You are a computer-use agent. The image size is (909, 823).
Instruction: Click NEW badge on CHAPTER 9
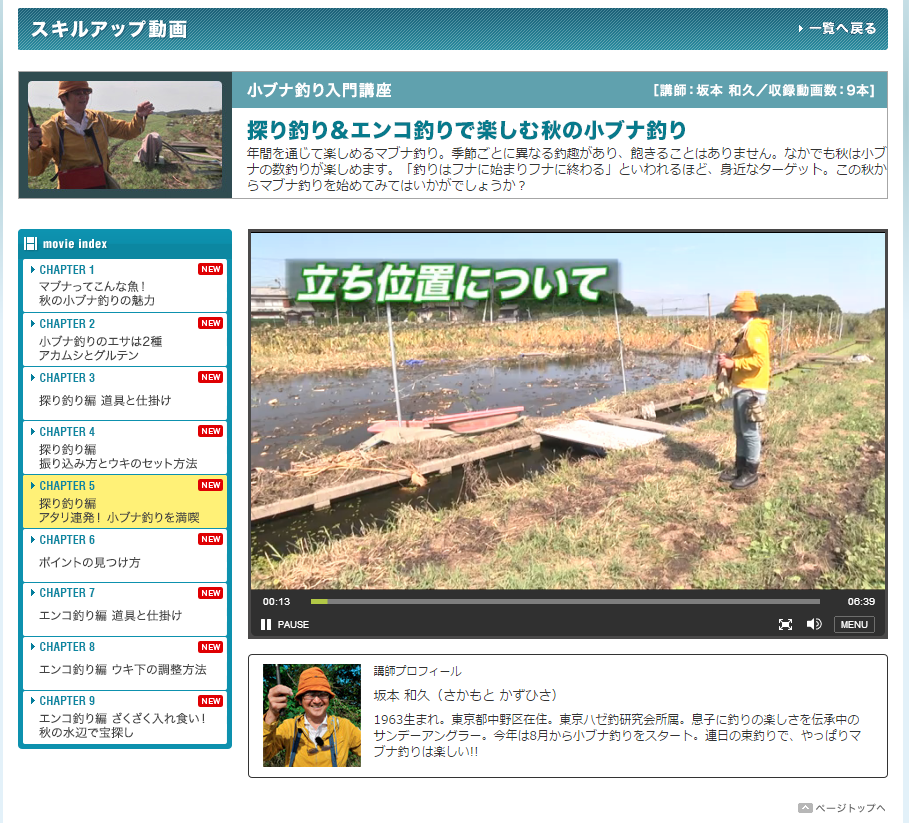tap(210, 701)
